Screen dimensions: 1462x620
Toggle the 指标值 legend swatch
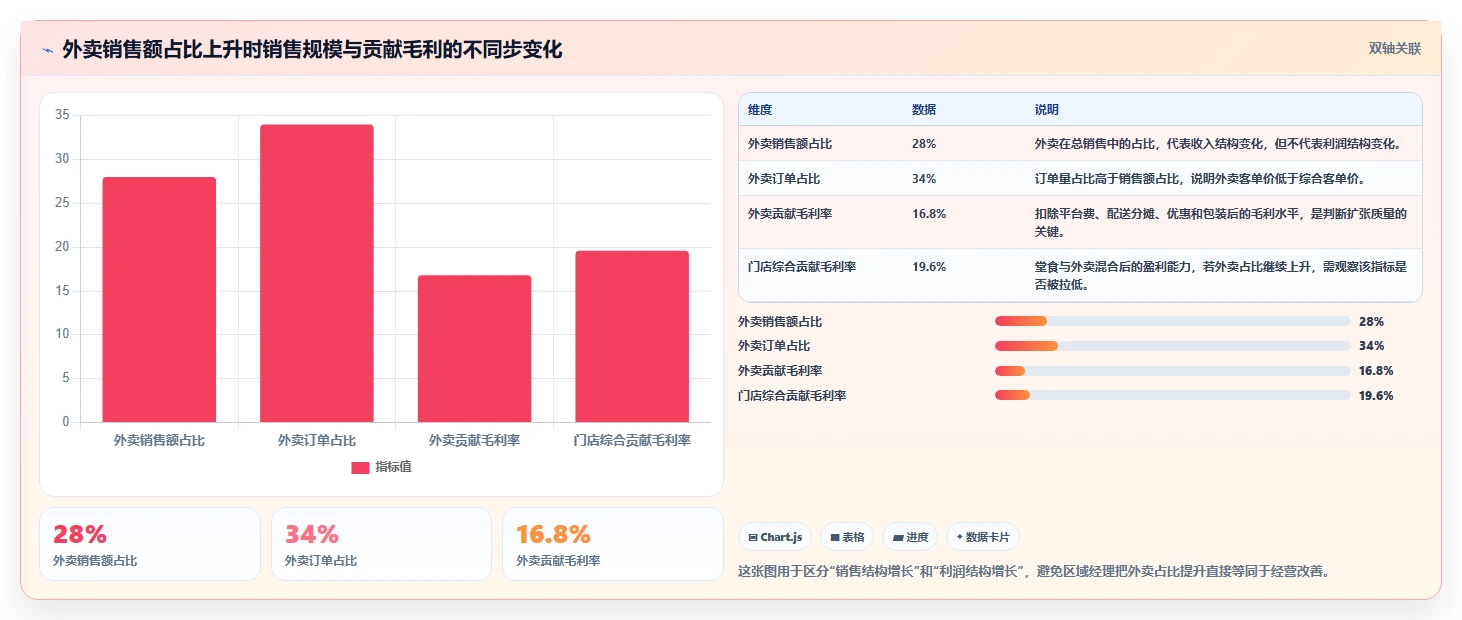pyautogui.click(x=360, y=468)
